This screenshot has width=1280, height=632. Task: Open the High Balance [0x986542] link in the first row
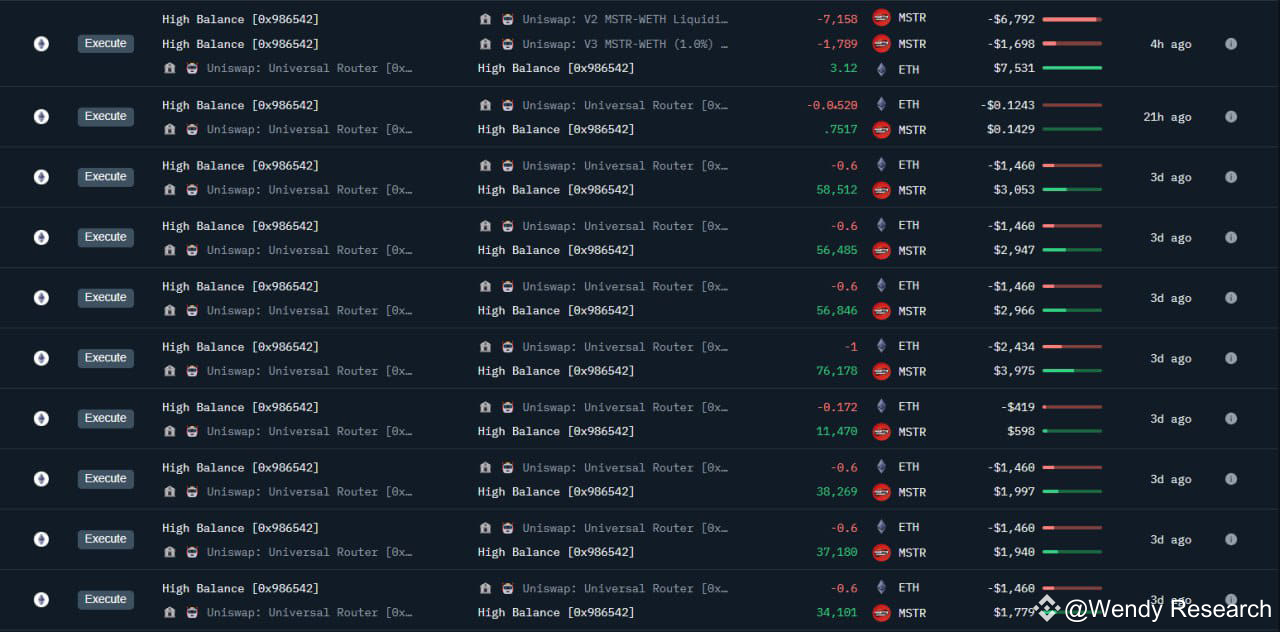(x=240, y=18)
